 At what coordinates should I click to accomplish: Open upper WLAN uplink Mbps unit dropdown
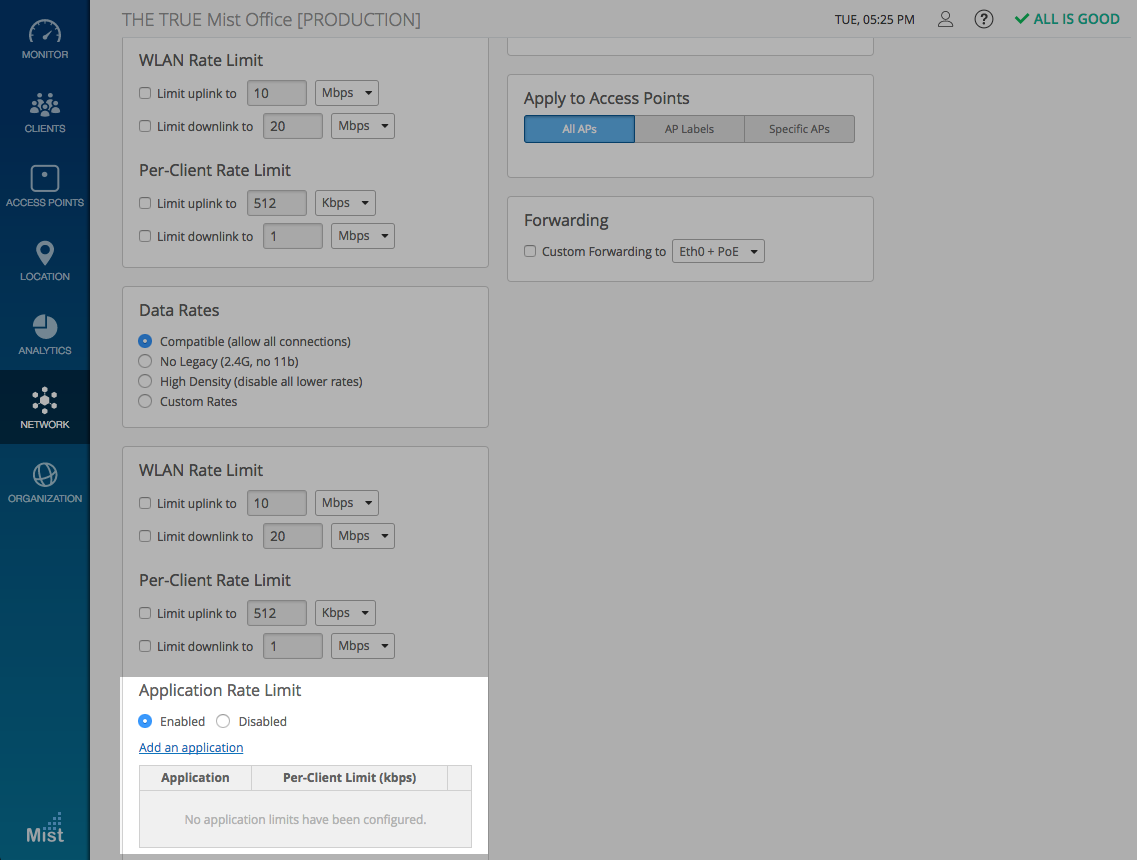(x=347, y=93)
